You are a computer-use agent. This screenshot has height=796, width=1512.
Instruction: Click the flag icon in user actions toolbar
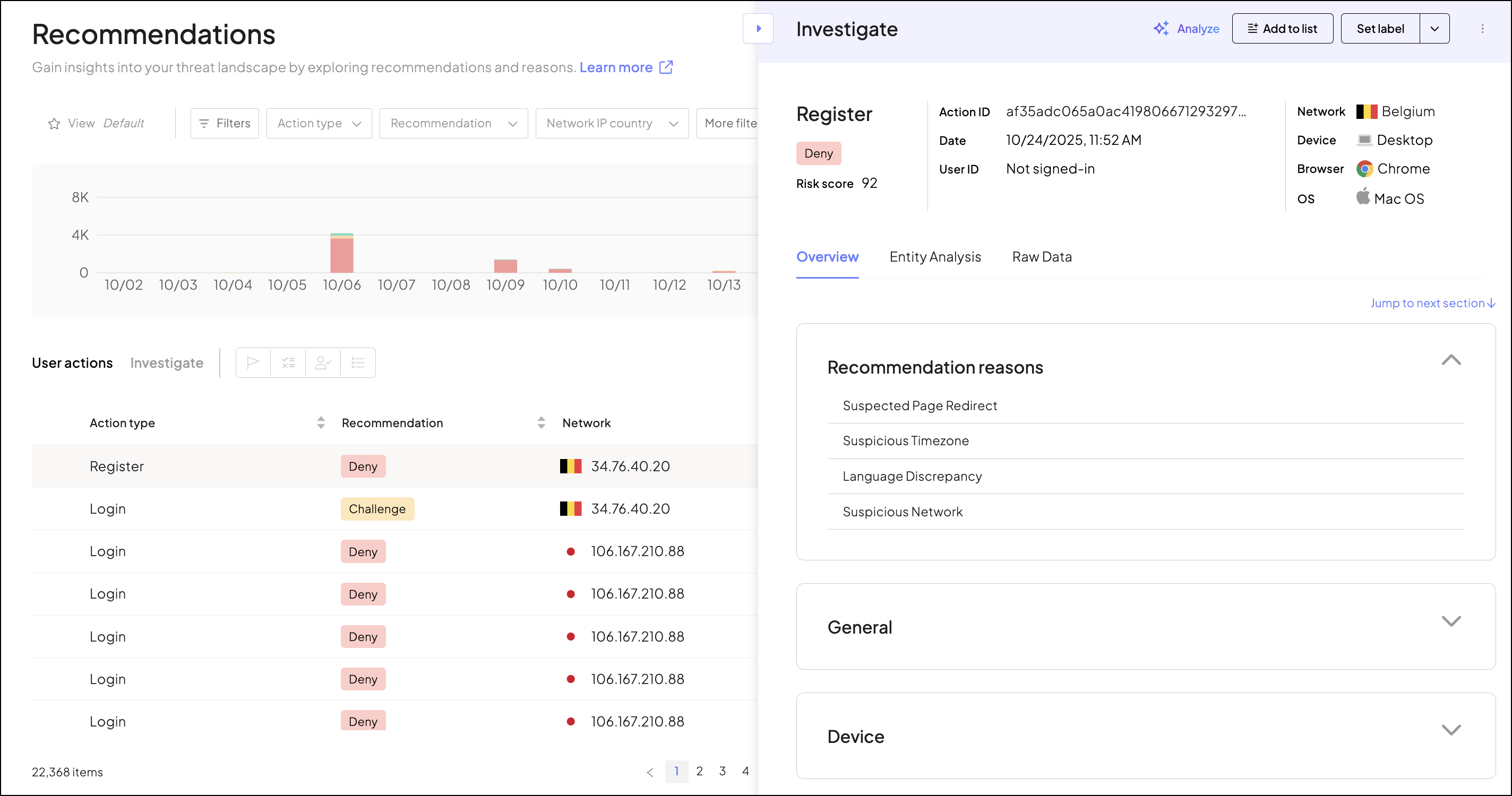coord(253,362)
